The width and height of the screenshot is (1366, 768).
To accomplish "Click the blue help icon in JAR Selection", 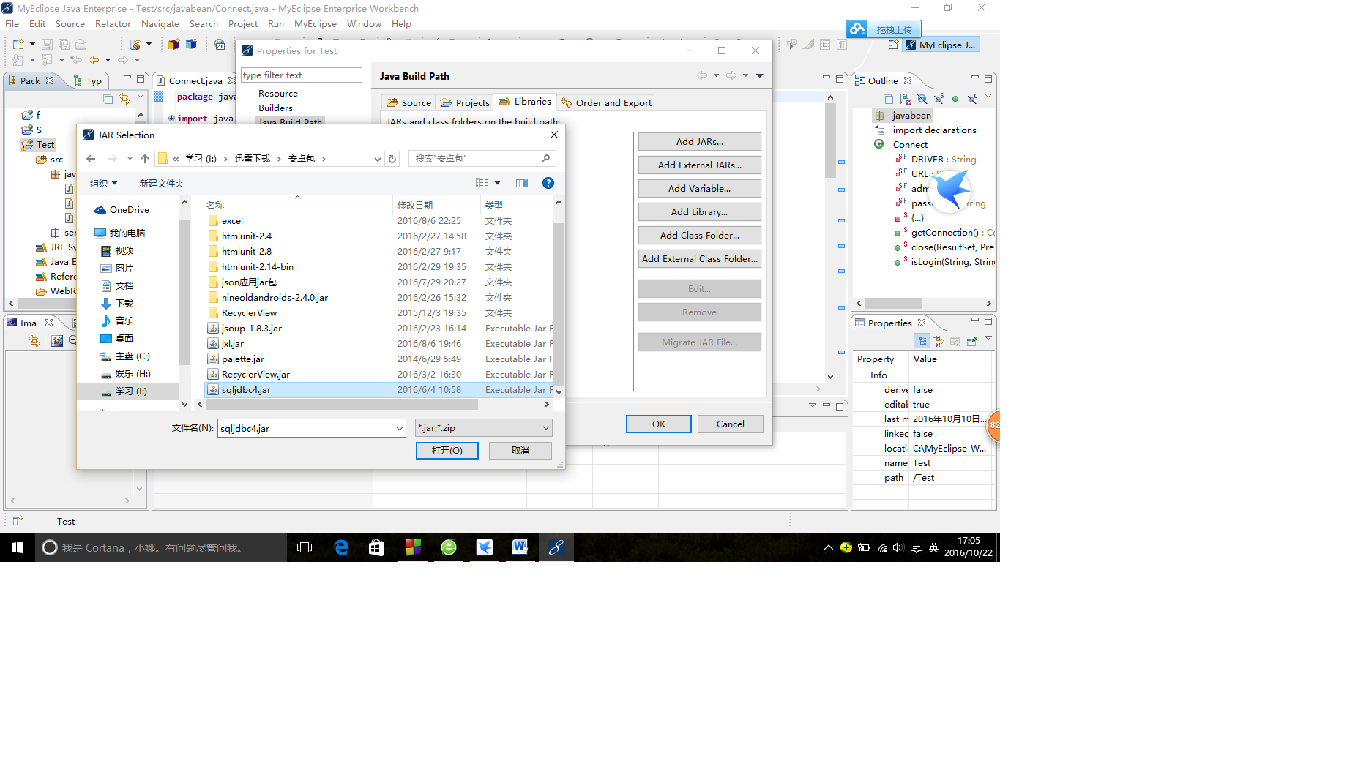I will pos(548,183).
